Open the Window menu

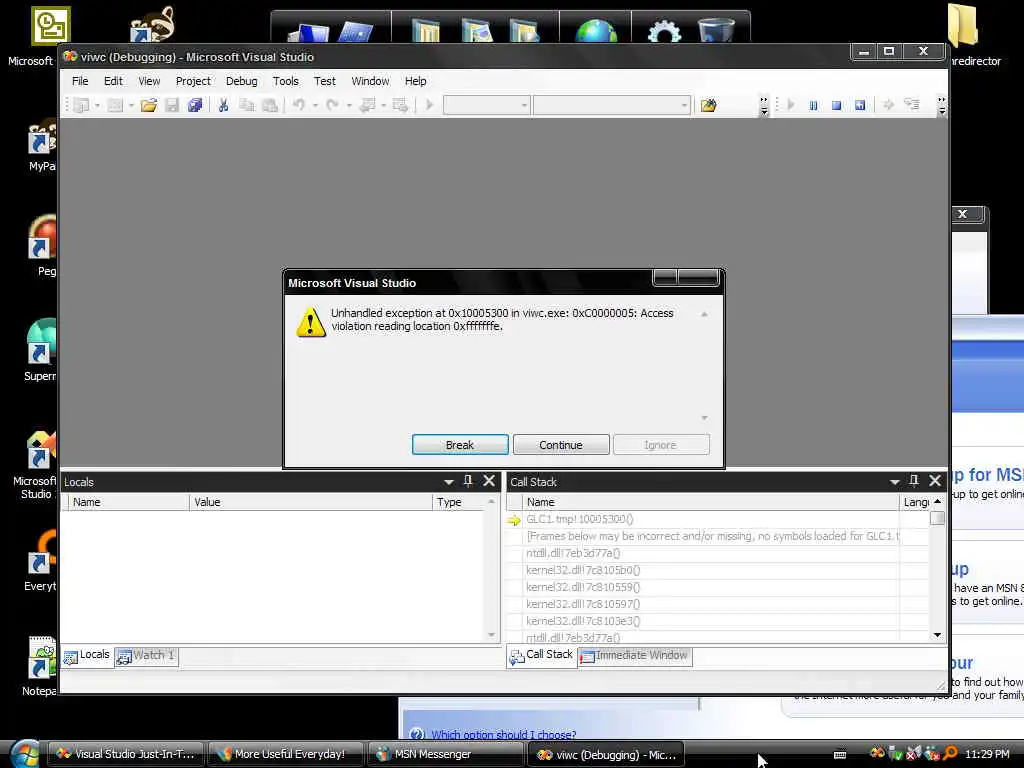[370, 81]
